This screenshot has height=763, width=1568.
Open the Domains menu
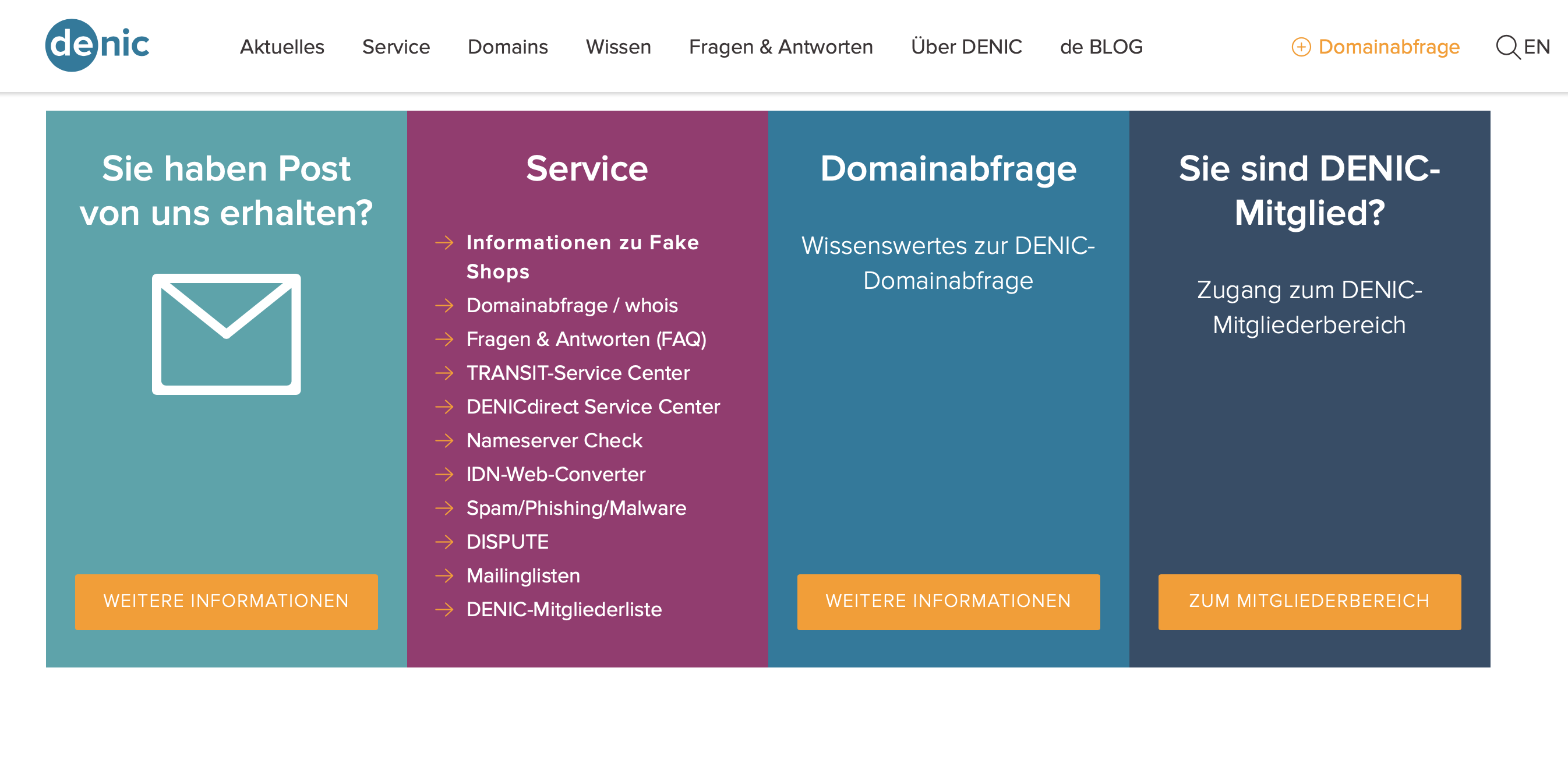[x=508, y=47]
